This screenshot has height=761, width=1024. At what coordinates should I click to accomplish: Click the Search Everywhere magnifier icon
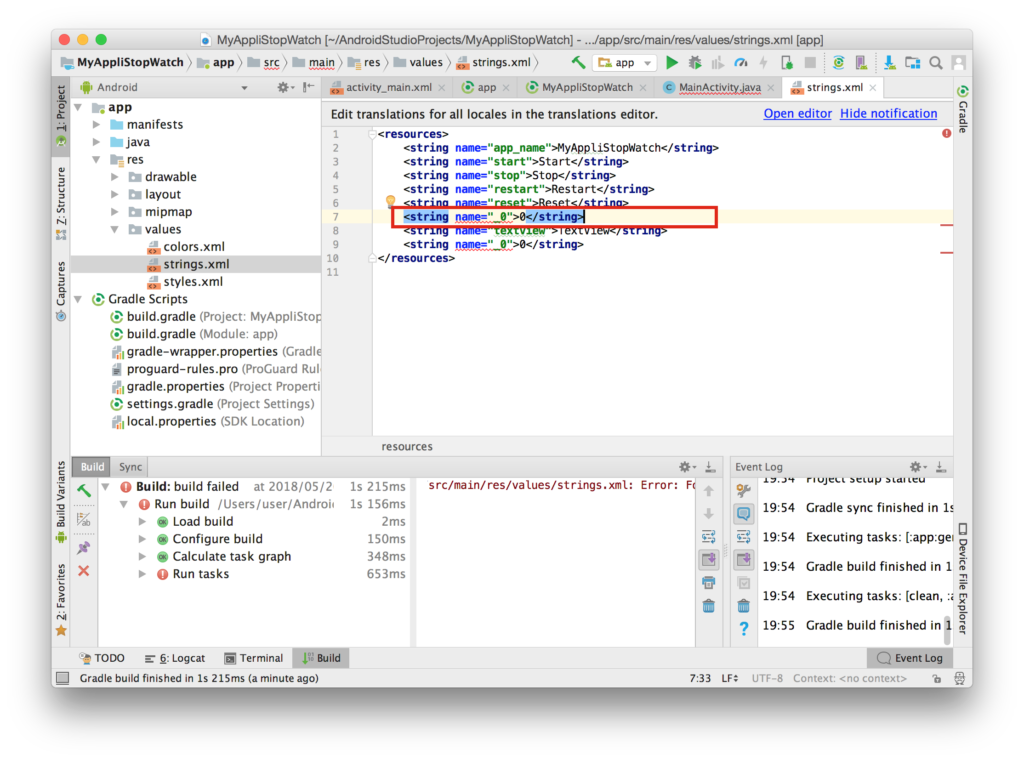936,63
